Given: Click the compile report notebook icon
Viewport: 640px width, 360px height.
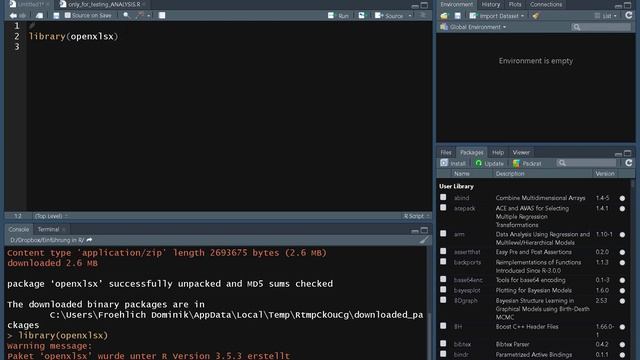Looking at the screenshot, I should (162, 16).
